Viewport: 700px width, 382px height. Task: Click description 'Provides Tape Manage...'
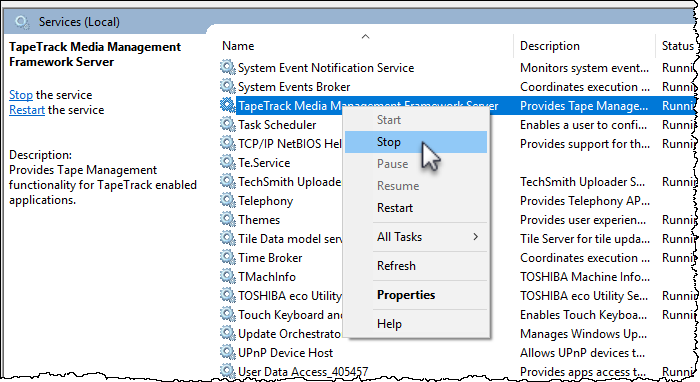click(584, 106)
